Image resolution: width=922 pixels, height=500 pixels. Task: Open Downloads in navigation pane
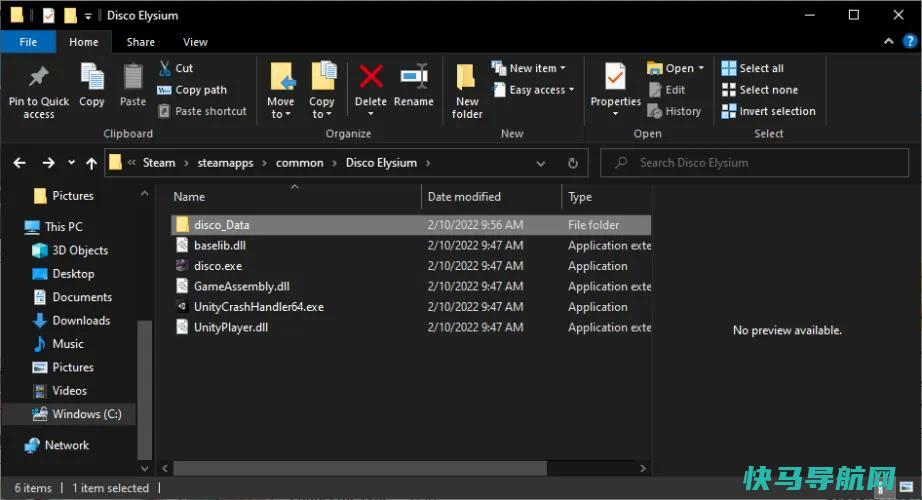(x=72, y=321)
